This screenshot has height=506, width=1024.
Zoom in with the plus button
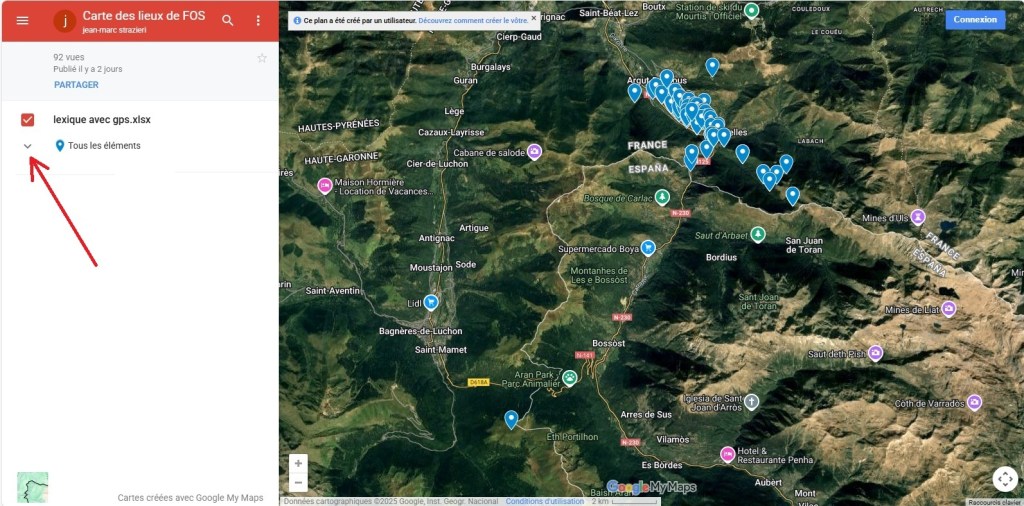(x=298, y=463)
